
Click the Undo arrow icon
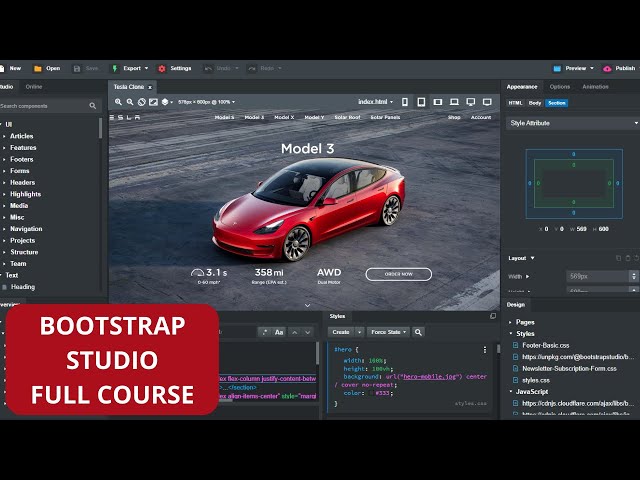(x=208, y=69)
